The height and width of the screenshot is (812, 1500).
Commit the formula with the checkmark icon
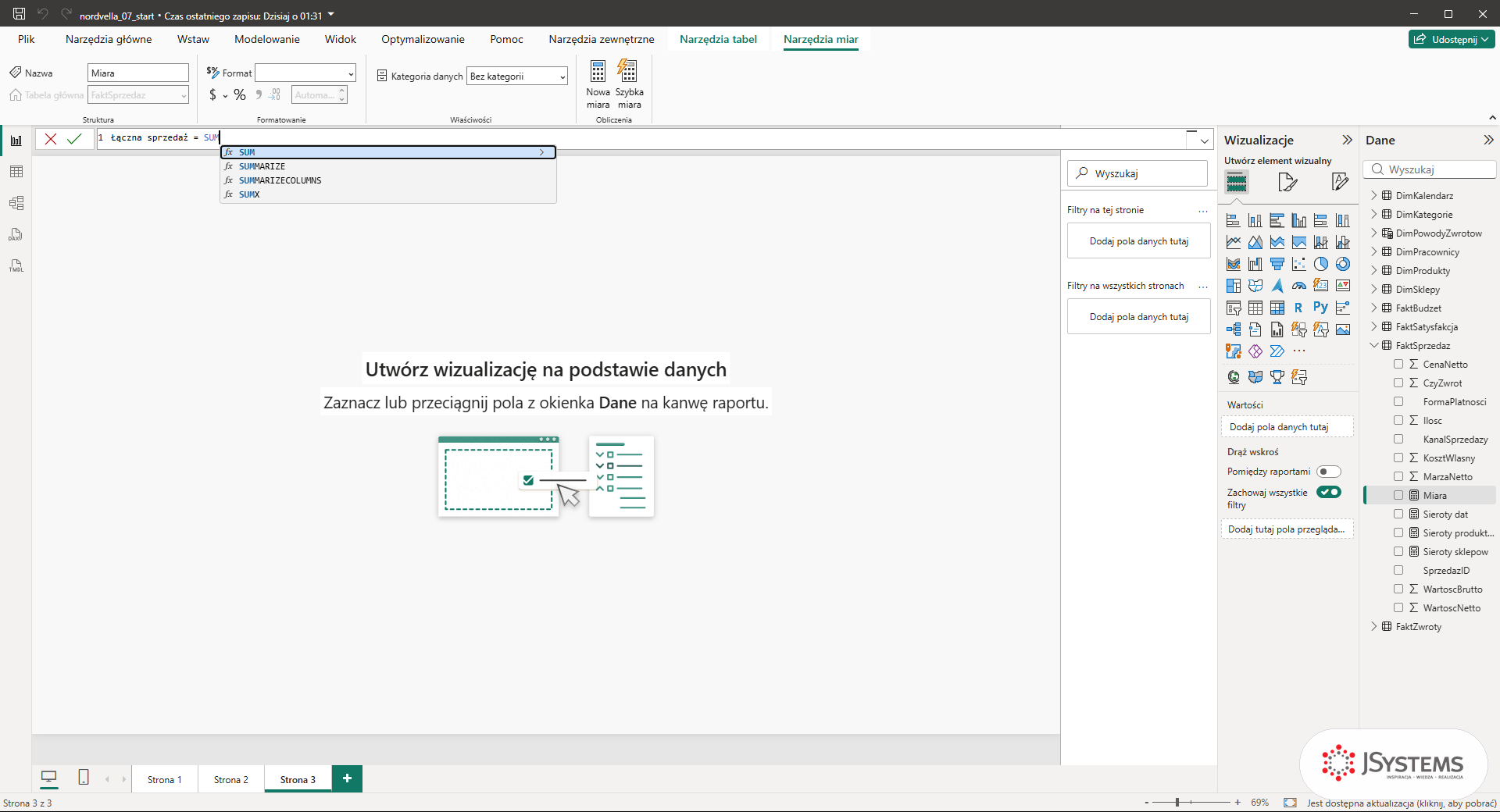[x=74, y=139]
